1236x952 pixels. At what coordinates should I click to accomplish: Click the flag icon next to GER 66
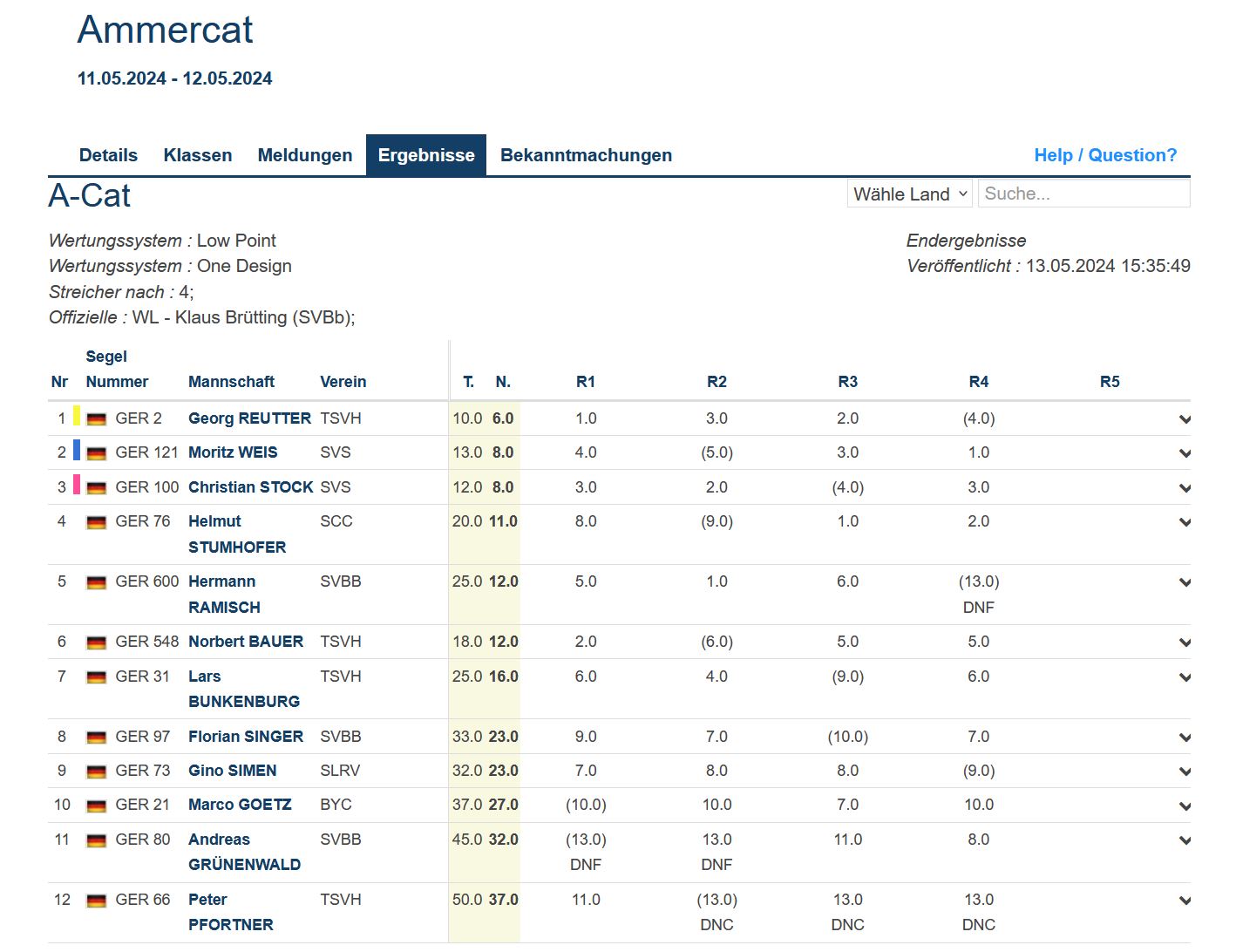97,901
